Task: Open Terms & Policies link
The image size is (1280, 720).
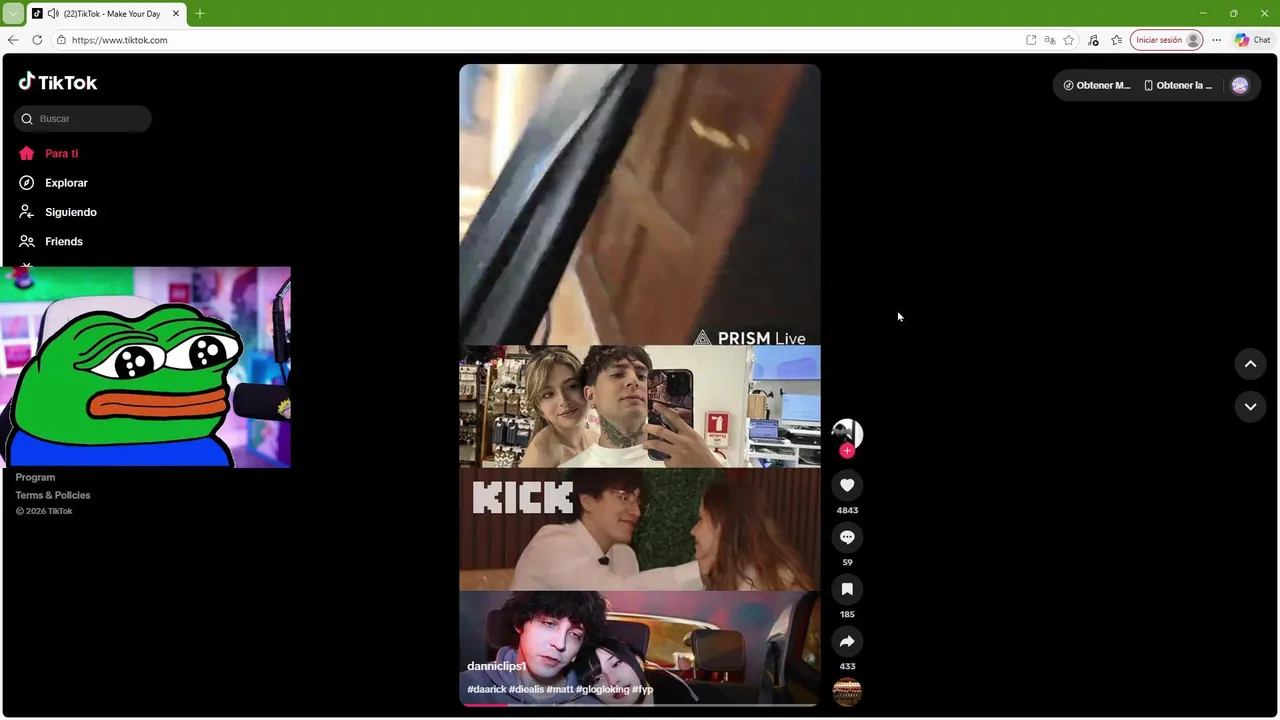Action: (53, 495)
